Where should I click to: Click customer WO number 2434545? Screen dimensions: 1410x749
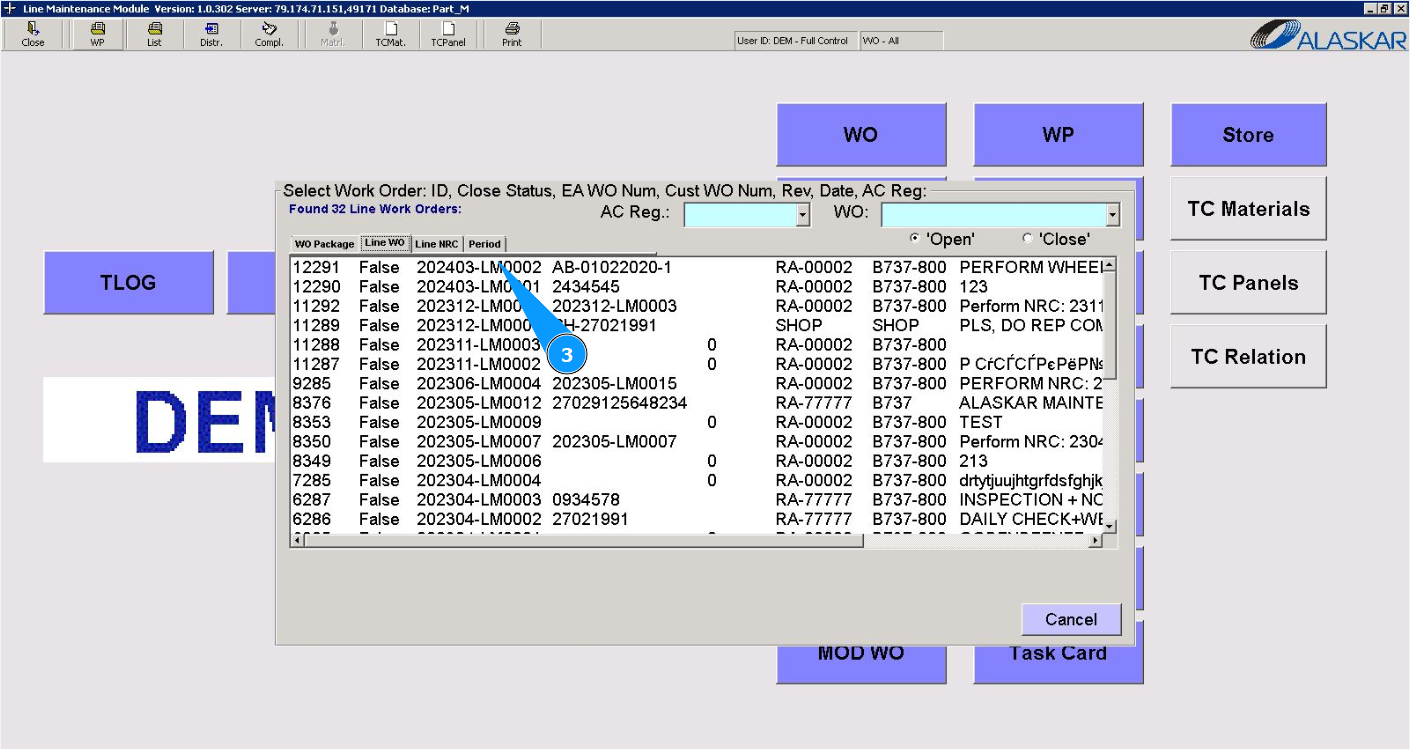[586, 287]
